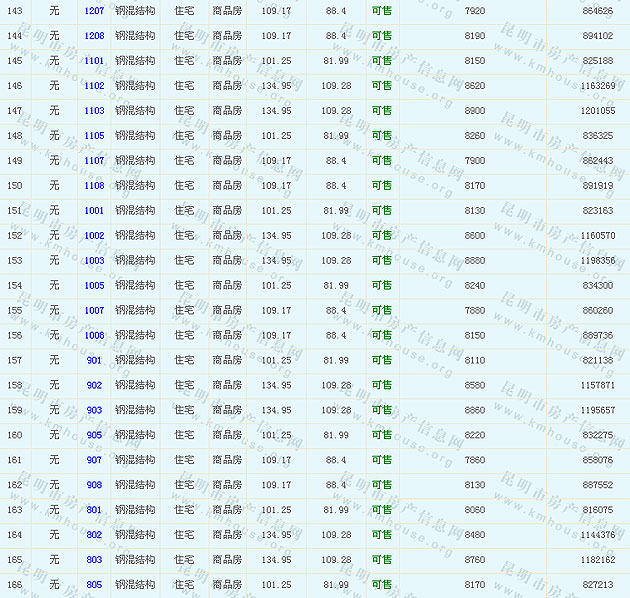Click room 1003 link
This screenshot has width=630, height=598.
coord(94,261)
